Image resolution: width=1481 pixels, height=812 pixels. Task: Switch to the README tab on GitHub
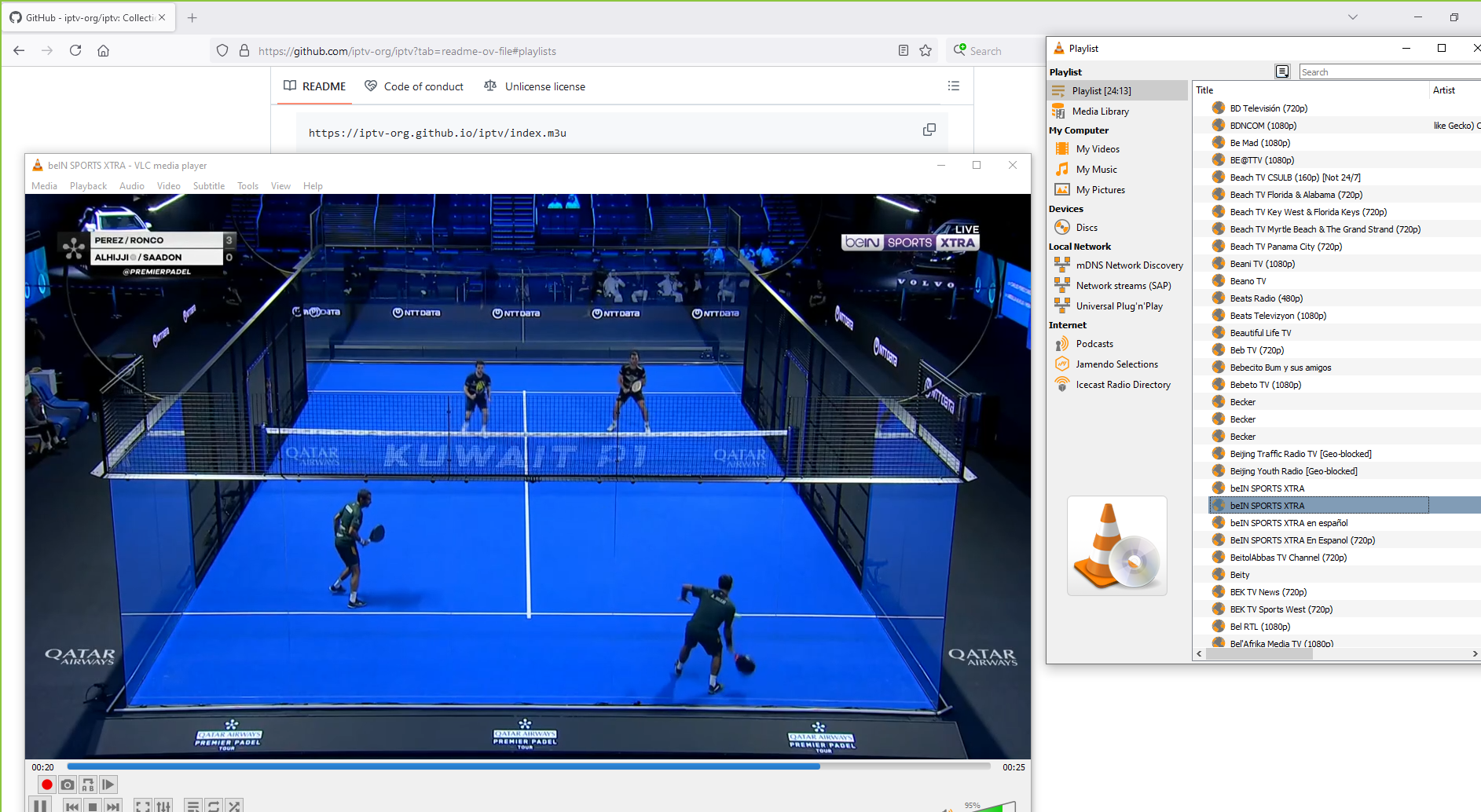click(314, 86)
